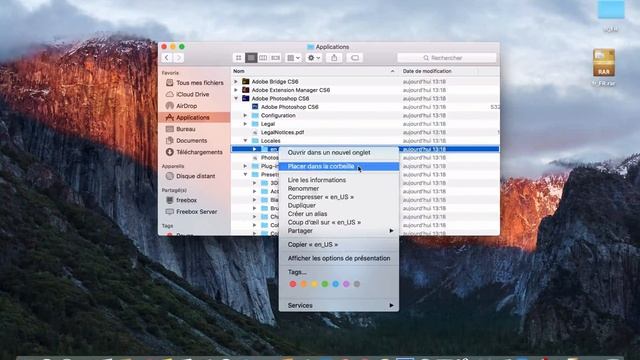The width and height of the screenshot is (640, 360).
Task: Apply the yellow tag color
Action: [x=314, y=284]
